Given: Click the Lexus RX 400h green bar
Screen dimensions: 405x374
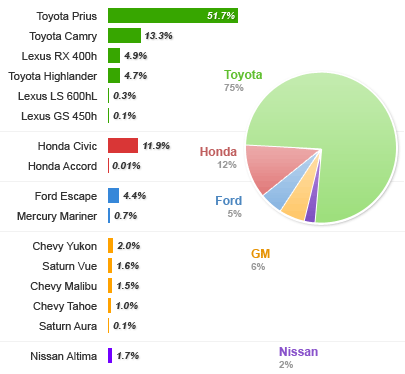Looking at the screenshot, I should pyautogui.click(x=114, y=56).
